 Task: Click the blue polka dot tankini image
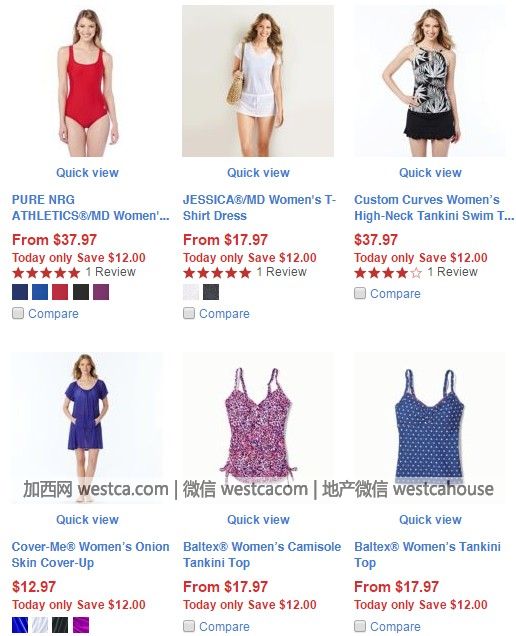click(x=430, y=426)
